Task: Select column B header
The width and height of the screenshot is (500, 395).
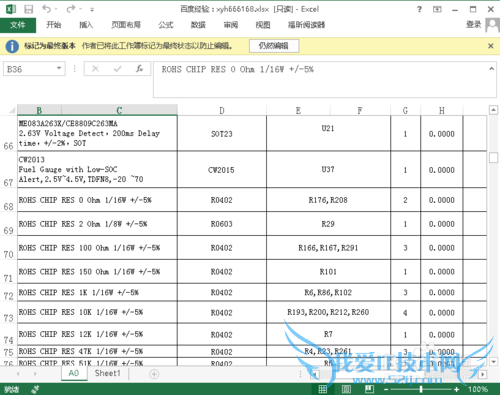Action: tap(39, 110)
